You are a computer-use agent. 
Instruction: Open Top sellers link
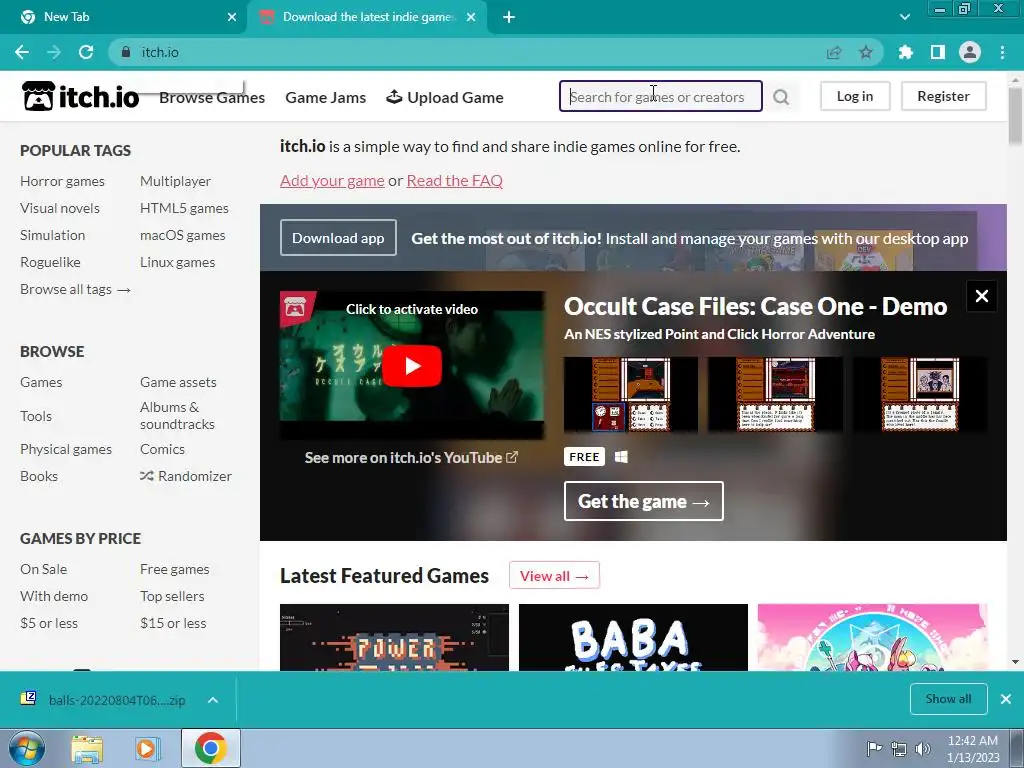click(x=172, y=596)
